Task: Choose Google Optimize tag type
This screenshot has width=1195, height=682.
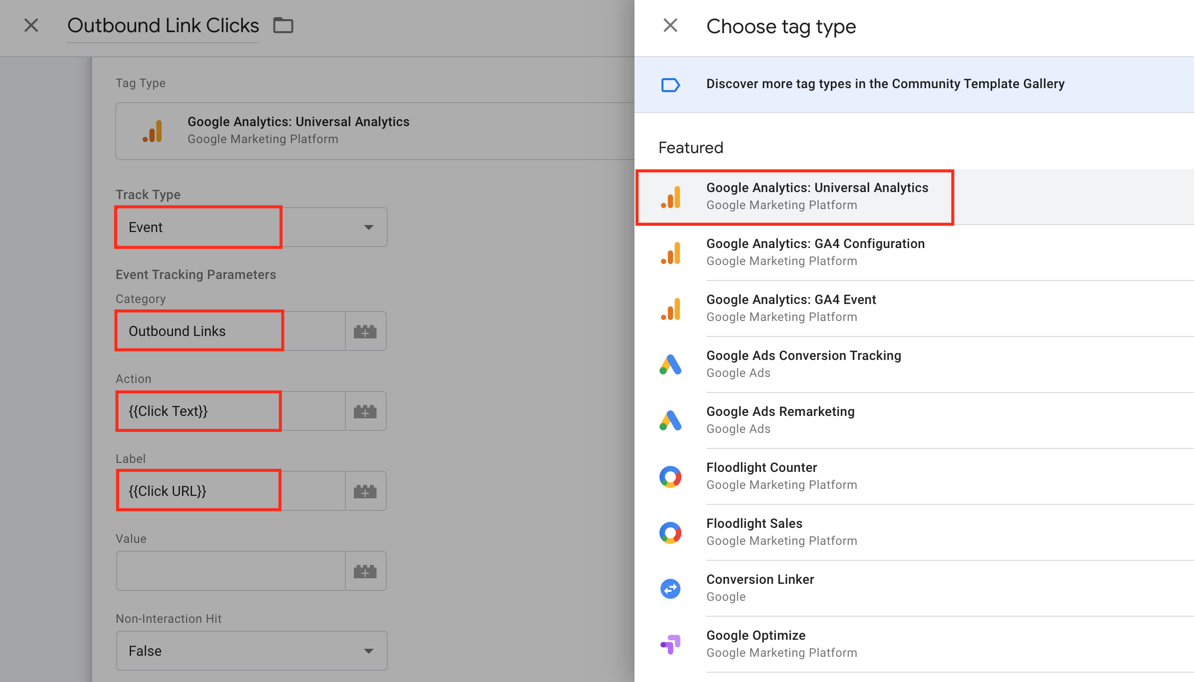Action: [915, 645]
